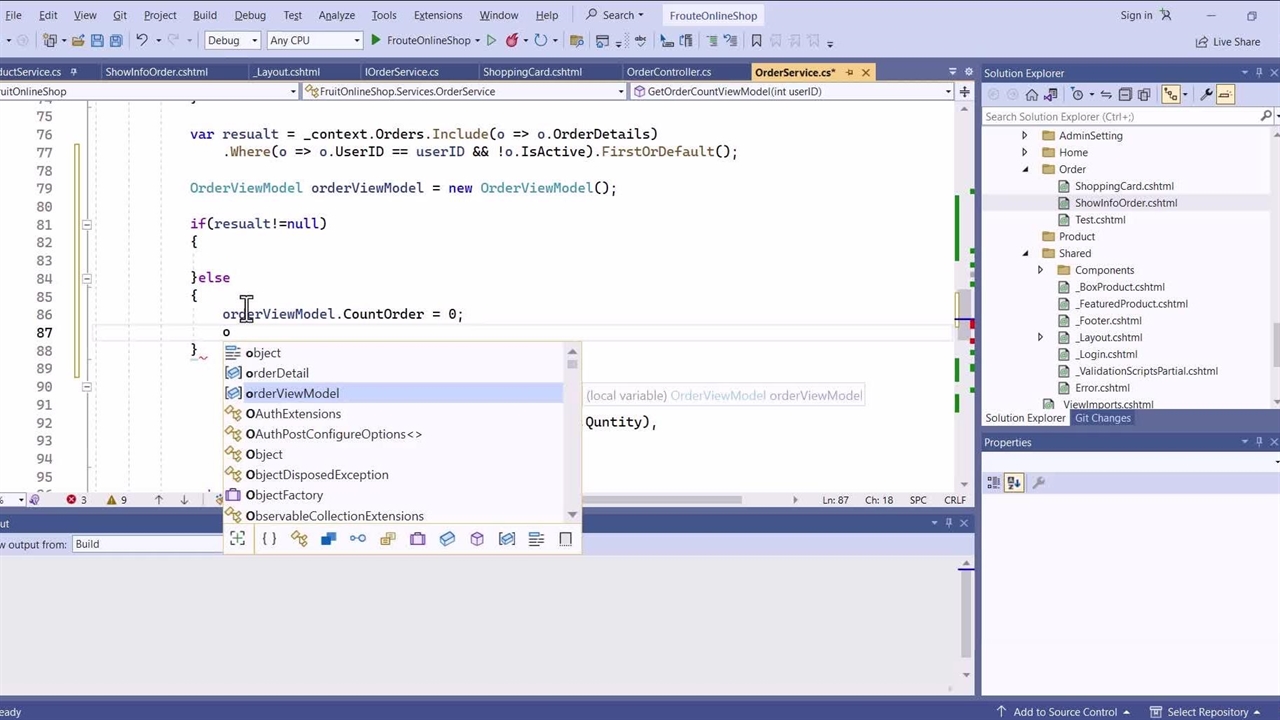Click Collapse All icon in Solution Explorer

point(1125,95)
